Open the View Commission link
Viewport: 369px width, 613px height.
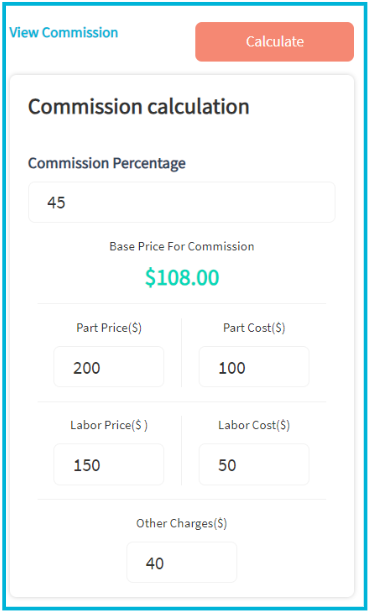[64, 32]
